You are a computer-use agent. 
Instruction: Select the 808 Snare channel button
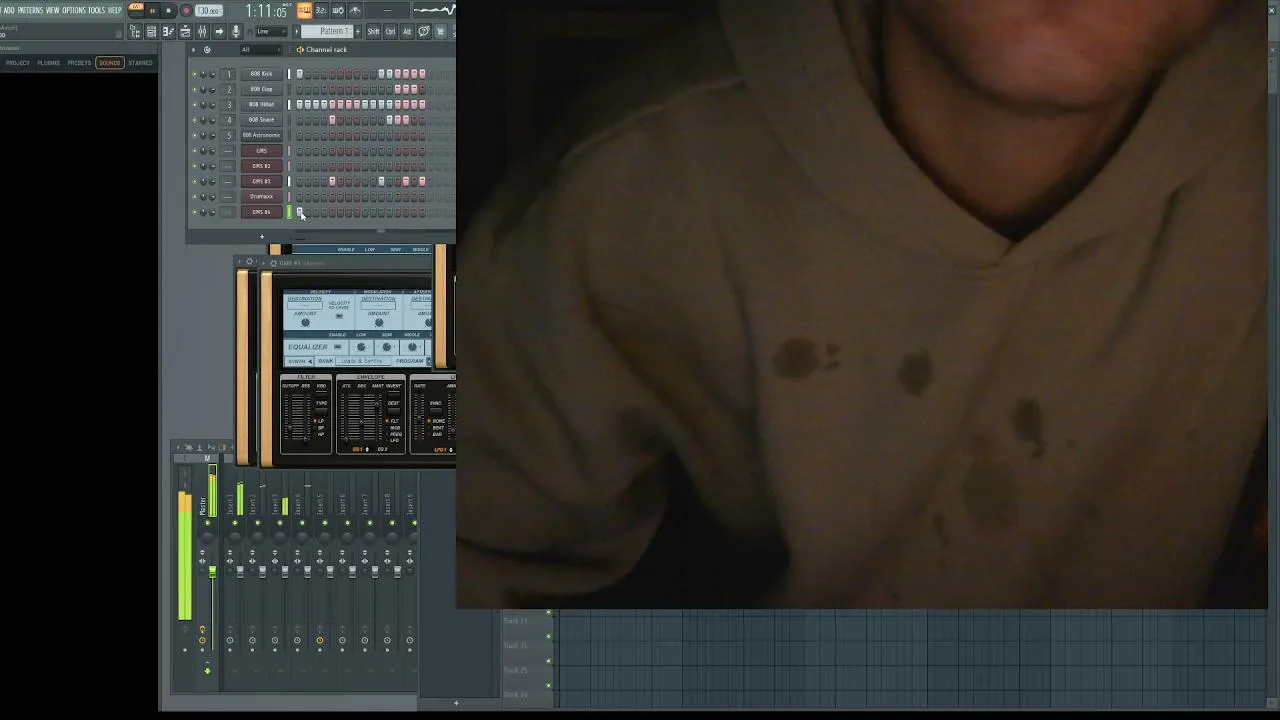[x=261, y=120]
